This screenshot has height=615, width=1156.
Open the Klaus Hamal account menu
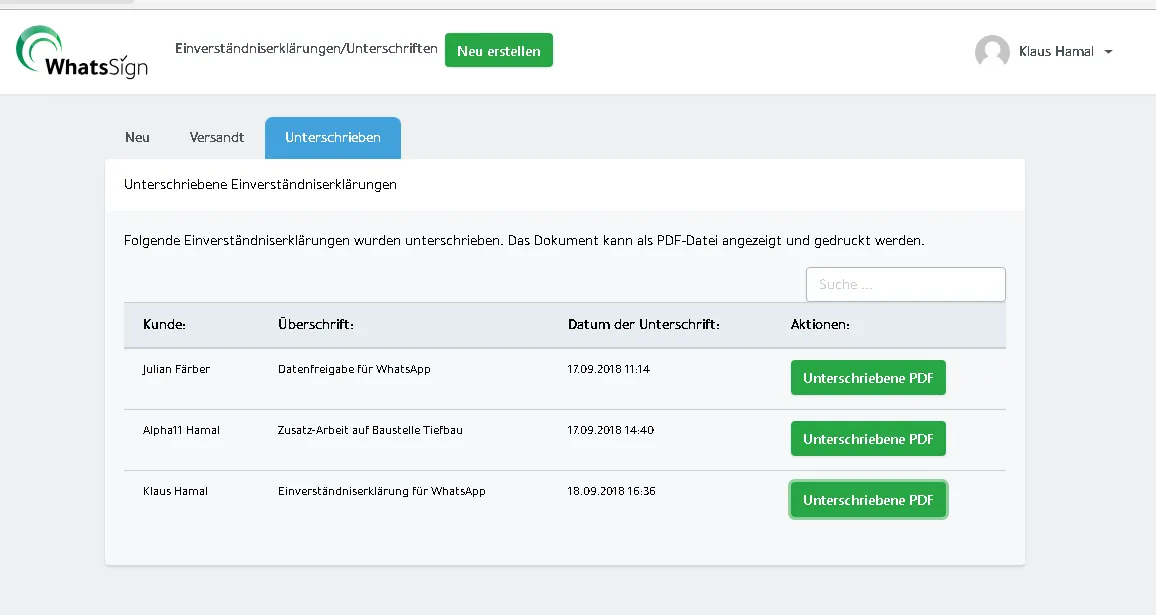(x=1056, y=52)
